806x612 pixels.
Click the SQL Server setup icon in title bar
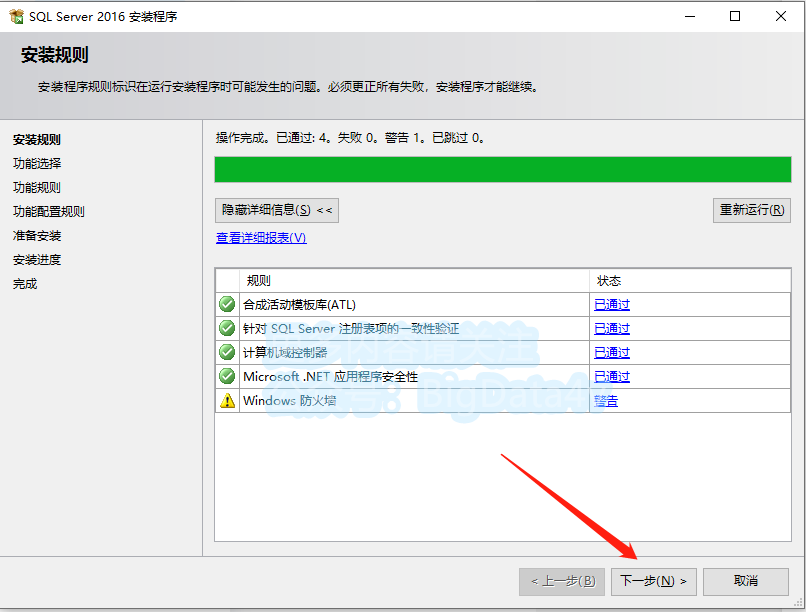tap(16, 16)
